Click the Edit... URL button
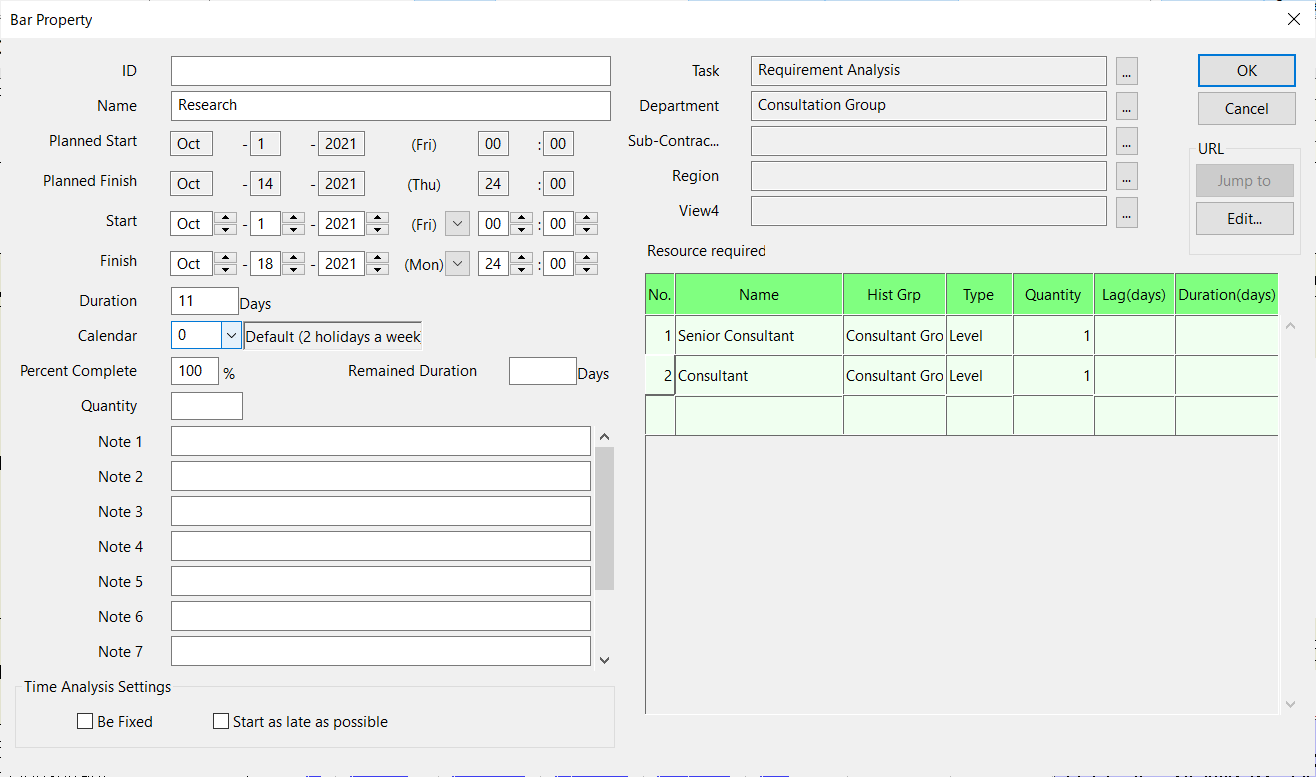1316x777 pixels. [1244, 218]
